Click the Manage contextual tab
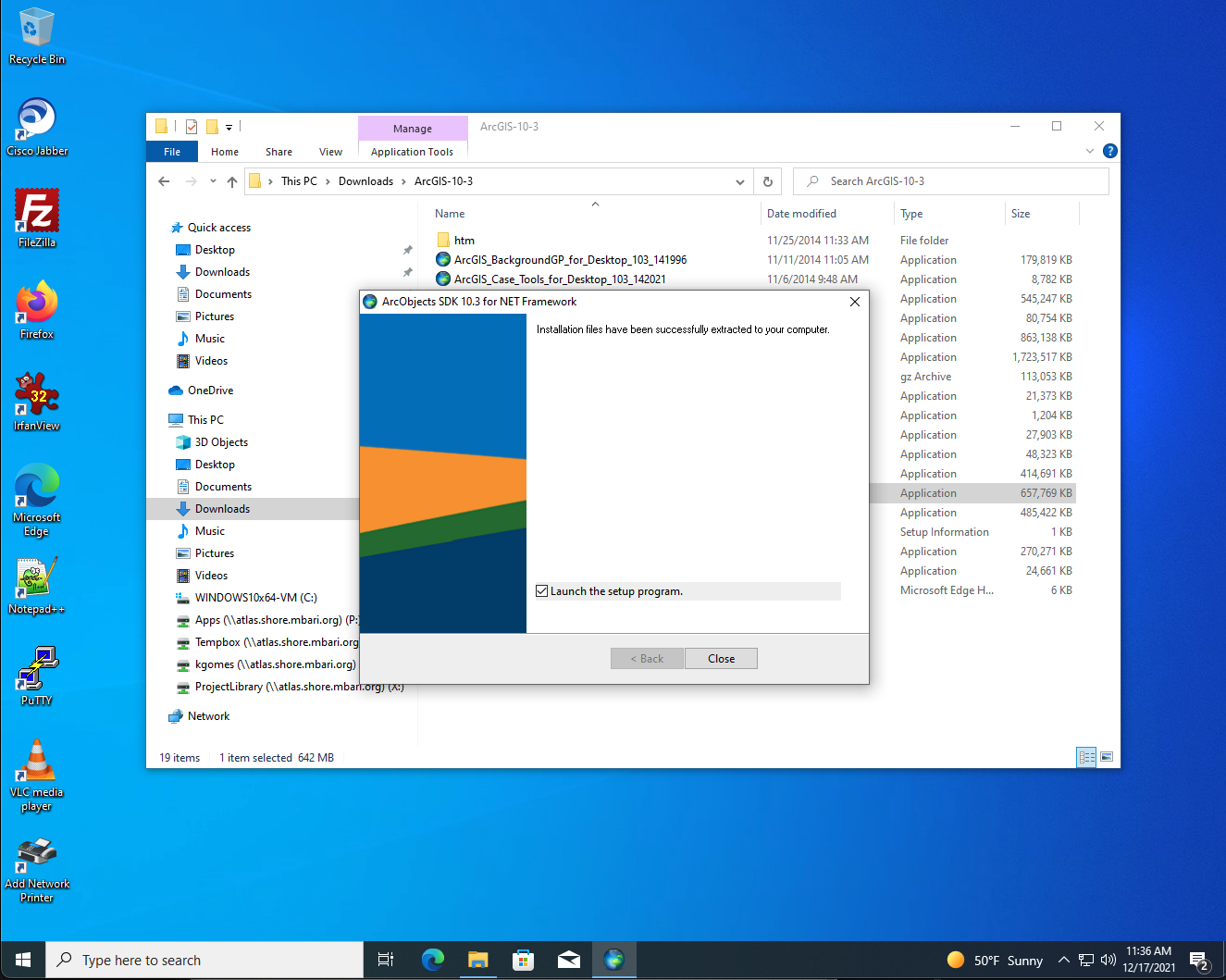The image size is (1226, 980). point(413,129)
